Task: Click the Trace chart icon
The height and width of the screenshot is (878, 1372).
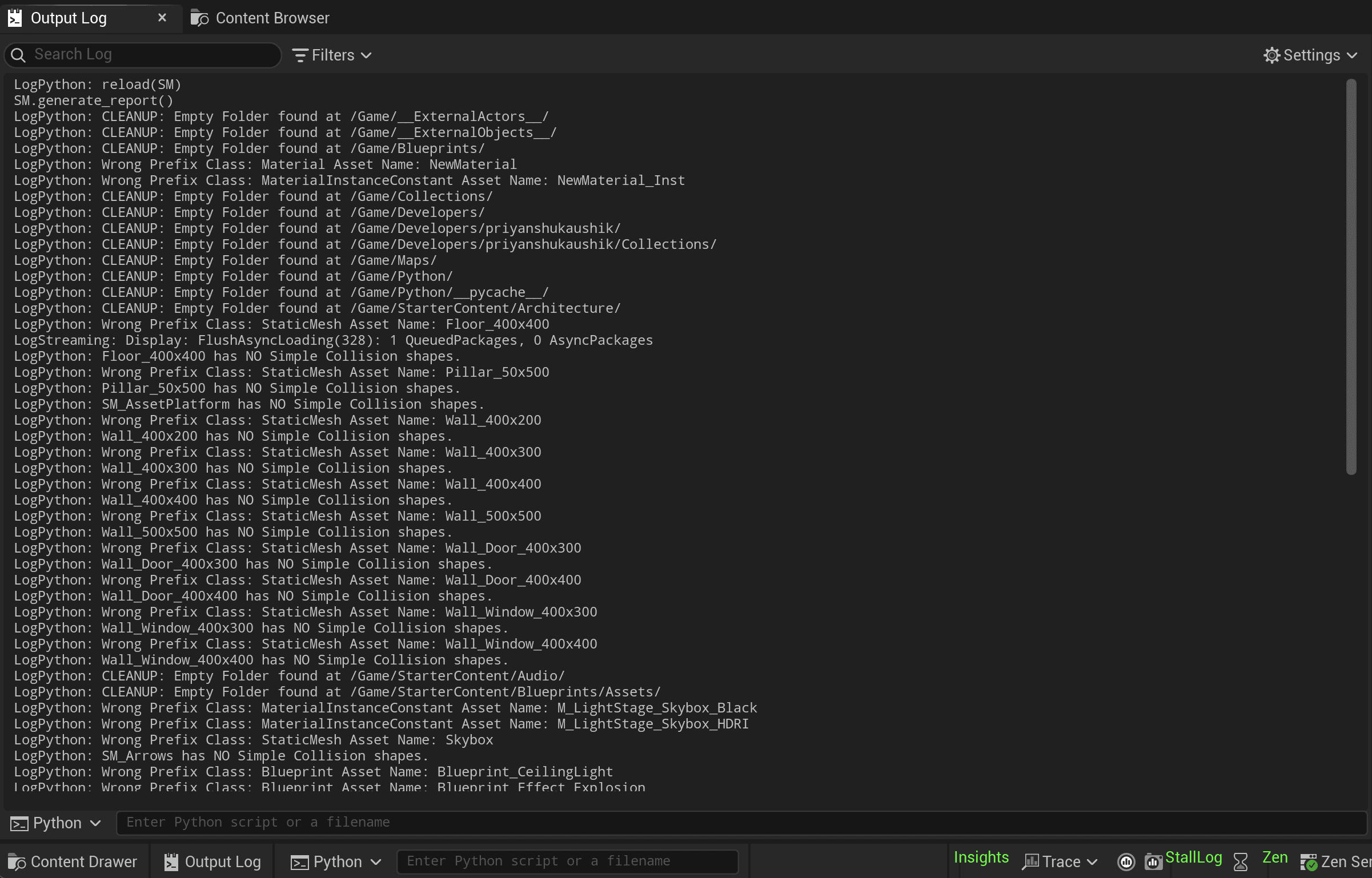Action: pos(1030,861)
